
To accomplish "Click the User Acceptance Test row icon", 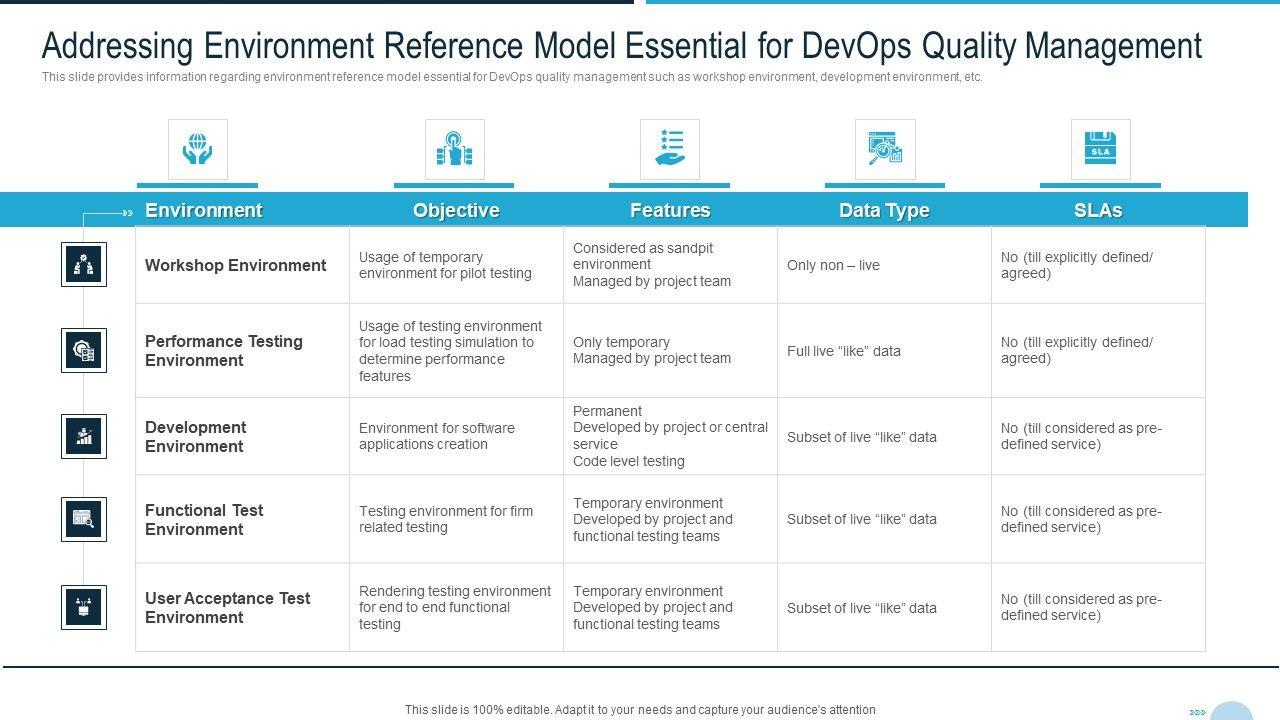I will [84, 607].
